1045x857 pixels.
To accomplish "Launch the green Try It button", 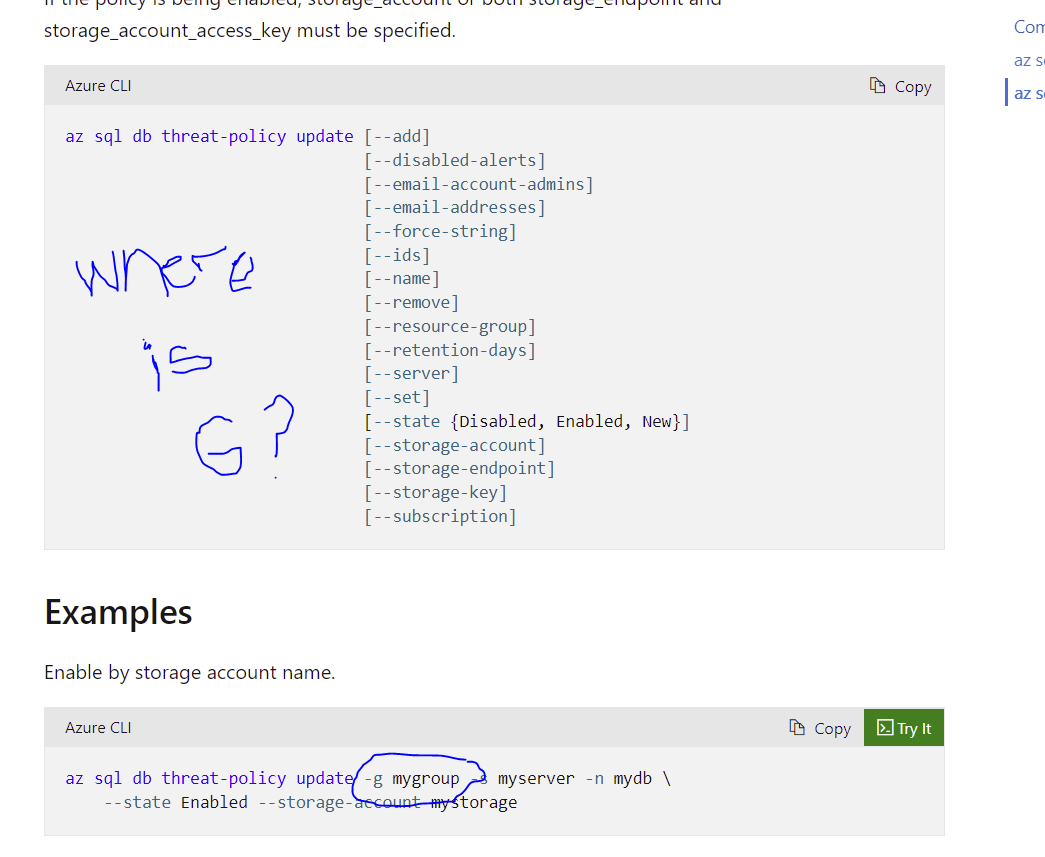I will [903, 728].
